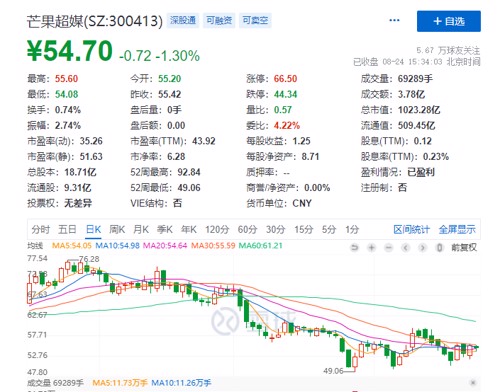The width and height of the screenshot is (500, 392).
Task: Click the 今开 value 55.20
Action: (169, 79)
